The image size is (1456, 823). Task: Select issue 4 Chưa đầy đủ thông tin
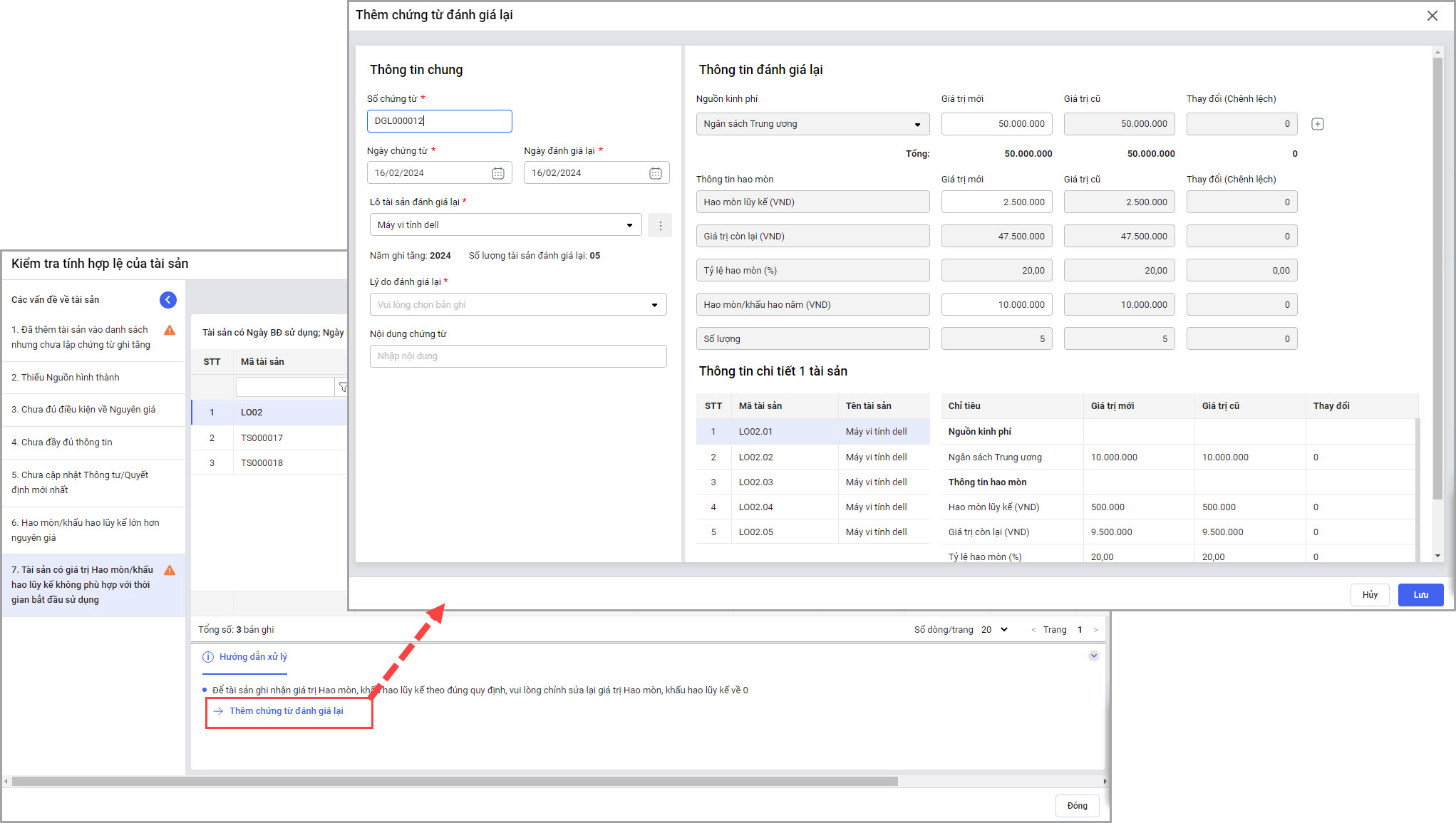(x=62, y=442)
